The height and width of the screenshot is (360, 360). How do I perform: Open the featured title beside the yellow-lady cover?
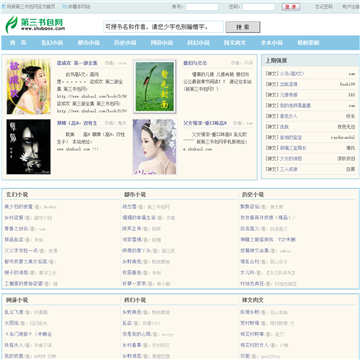[x=77, y=63]
